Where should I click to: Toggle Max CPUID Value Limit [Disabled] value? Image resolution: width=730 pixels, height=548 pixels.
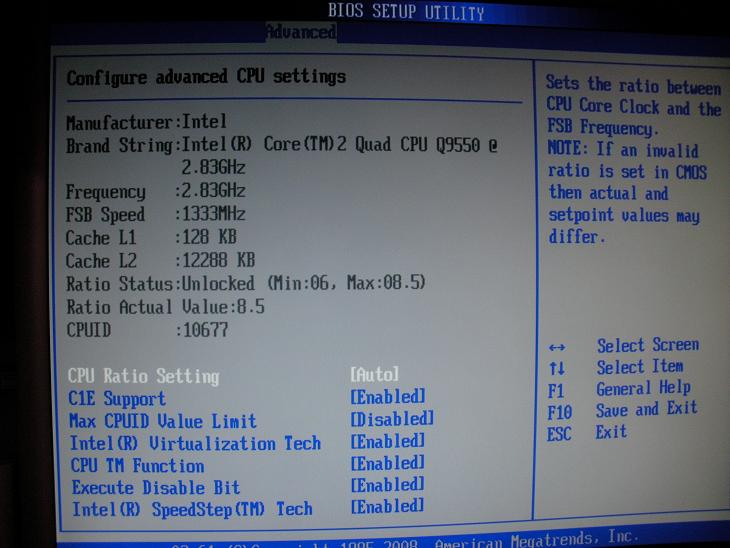point(392,419)
